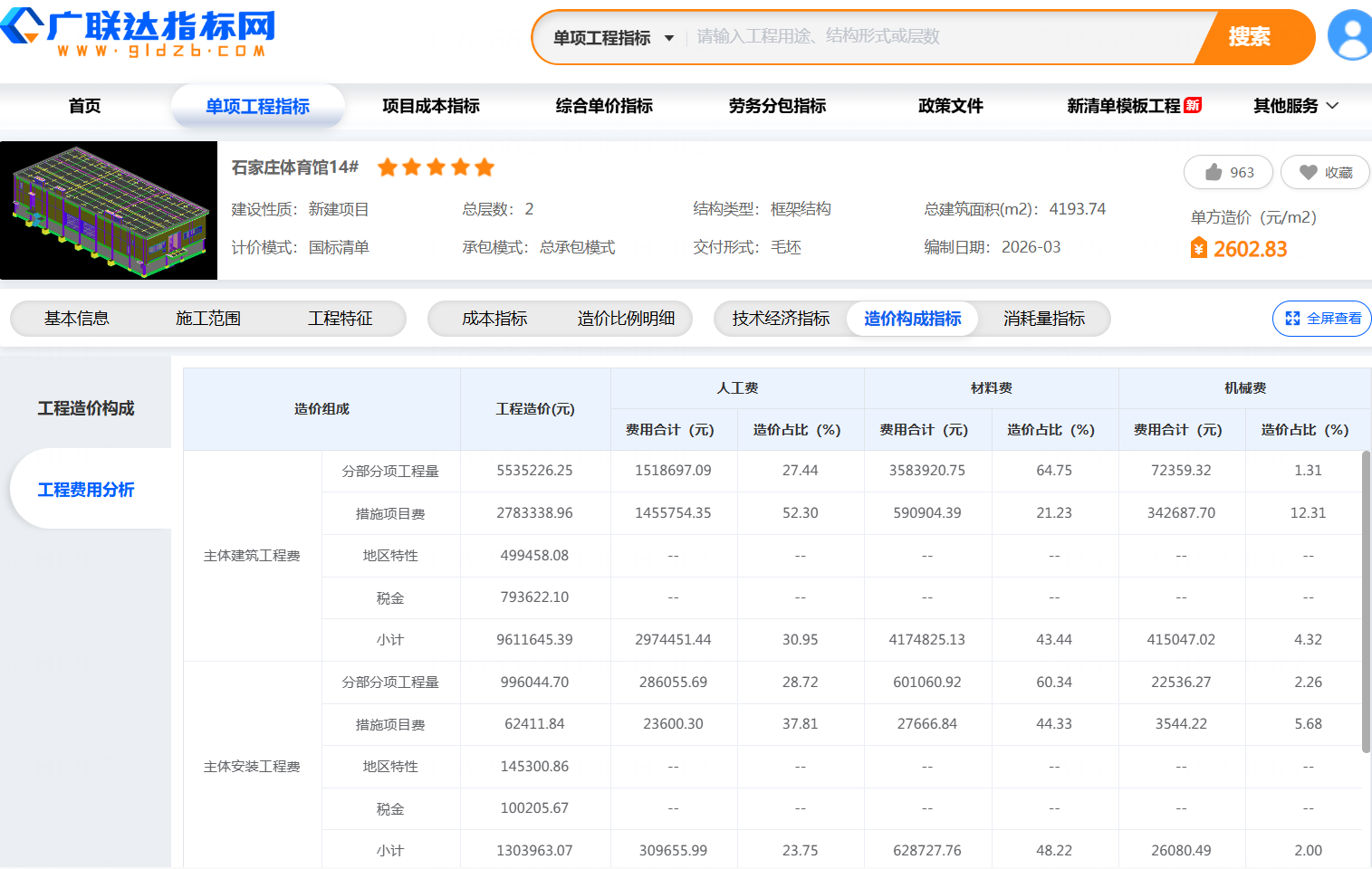
Task: Open 劳务分包指标 in the navigation
Action: coord(778,106)
